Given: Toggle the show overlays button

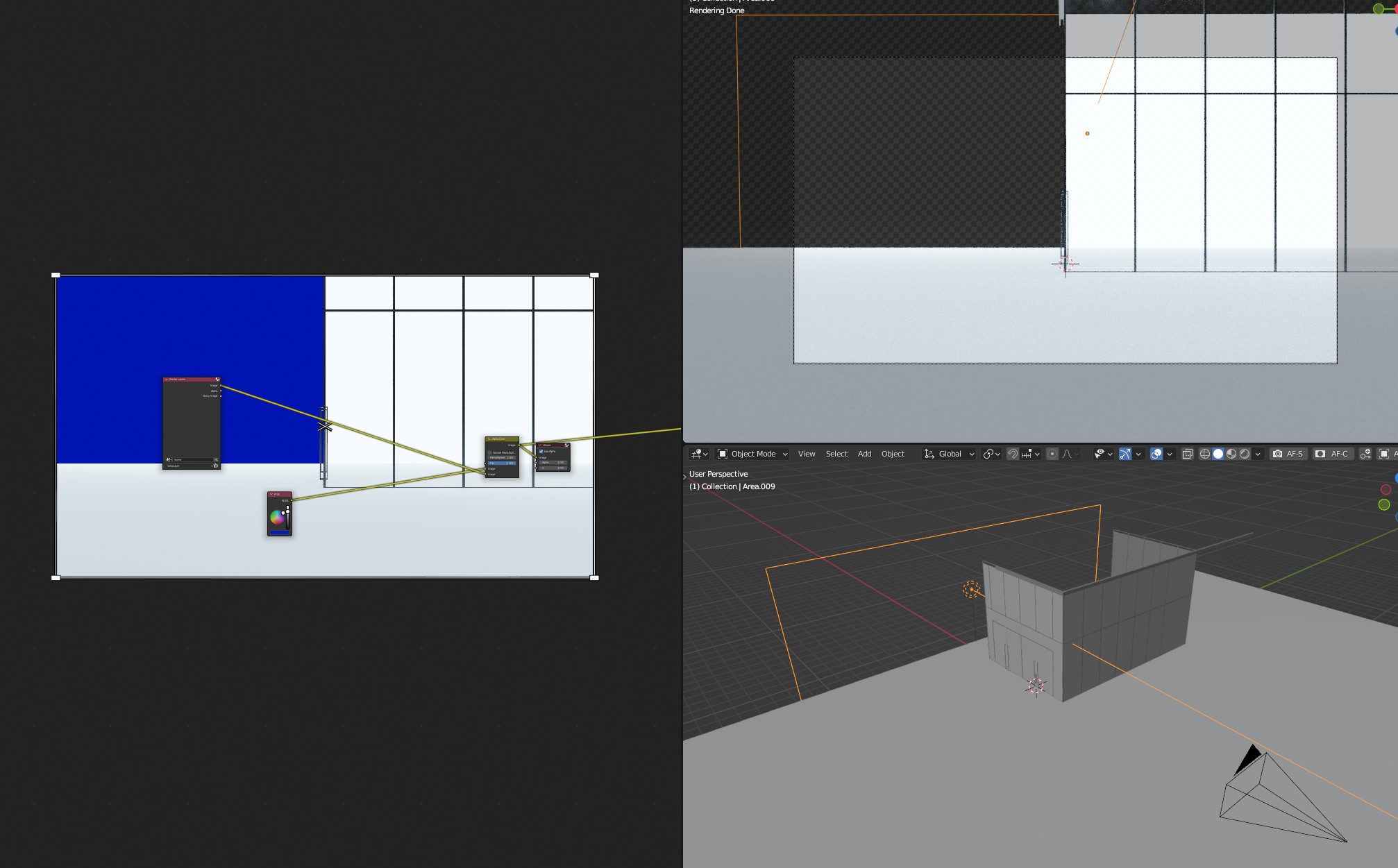Looking at the screenshot, I should click(1156, 454).
